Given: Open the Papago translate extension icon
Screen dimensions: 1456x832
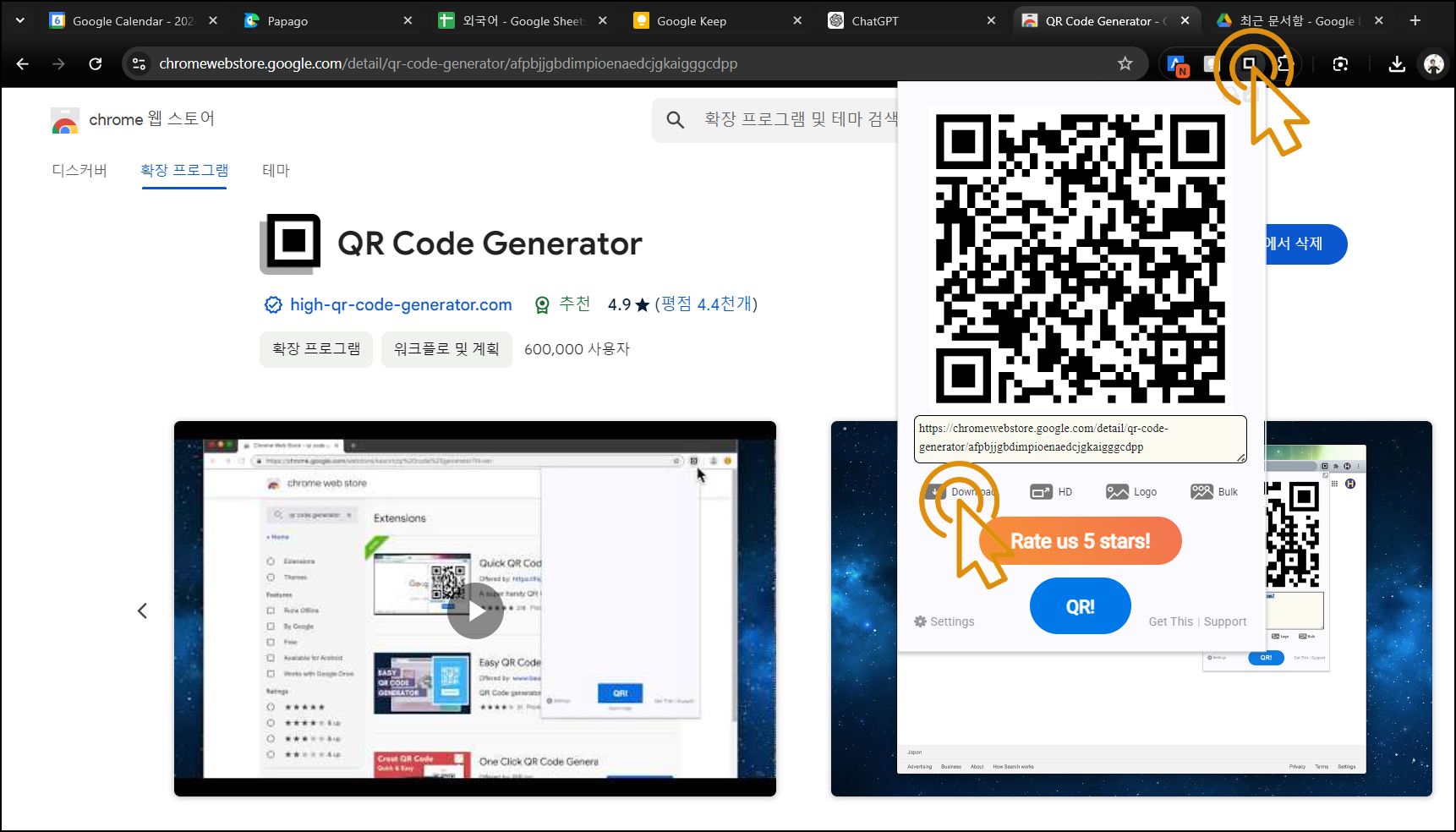Looking at the screenshot, I should pos(1178,64).
